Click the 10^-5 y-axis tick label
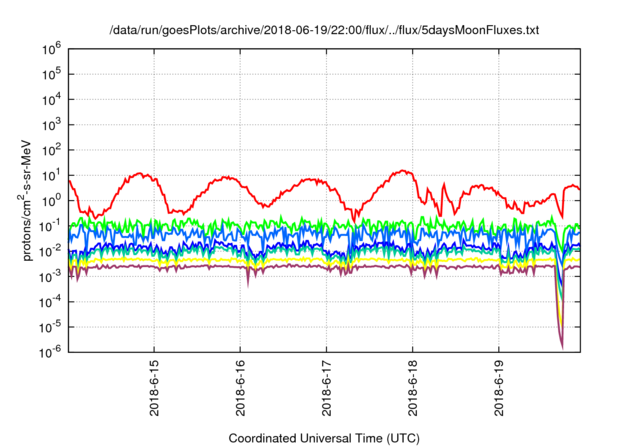This screenshot has width=640, height=448. coord(51,328)
